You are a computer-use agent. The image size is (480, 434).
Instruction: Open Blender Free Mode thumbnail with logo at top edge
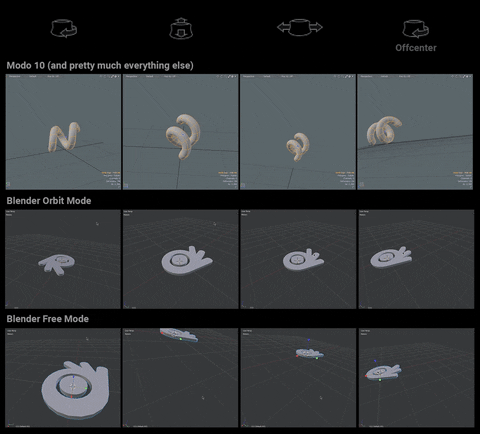click(x=181, y=378)
